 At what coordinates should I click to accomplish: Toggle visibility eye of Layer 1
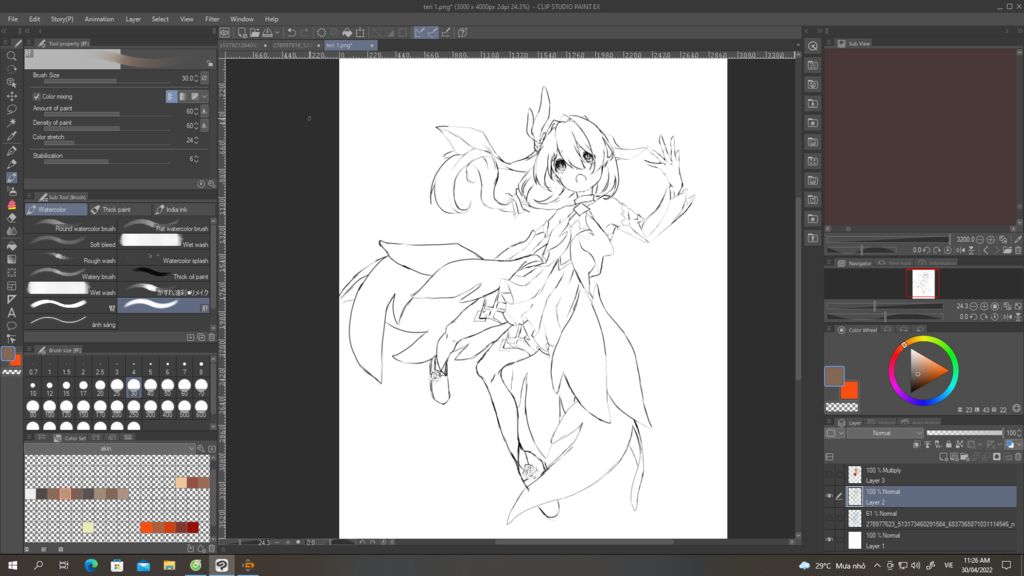[x=829, y=540]
